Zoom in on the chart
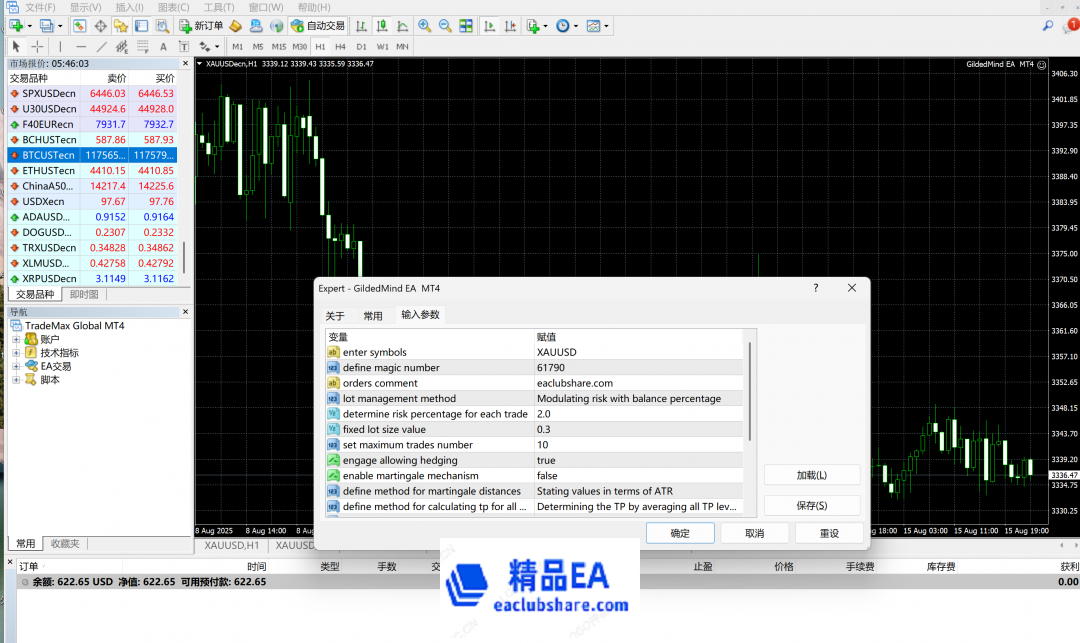 click(425, 25)
